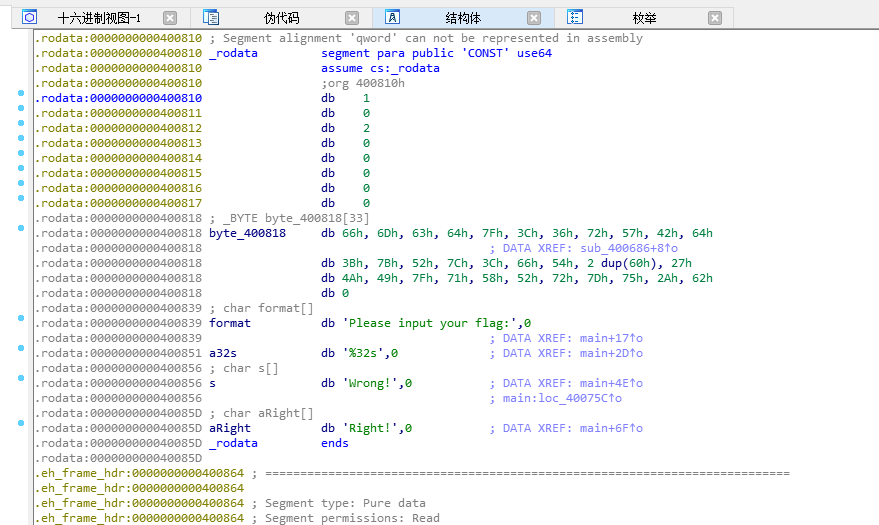
Task: Click breakpoint dot beside aRight line
Action: (21, 423)
